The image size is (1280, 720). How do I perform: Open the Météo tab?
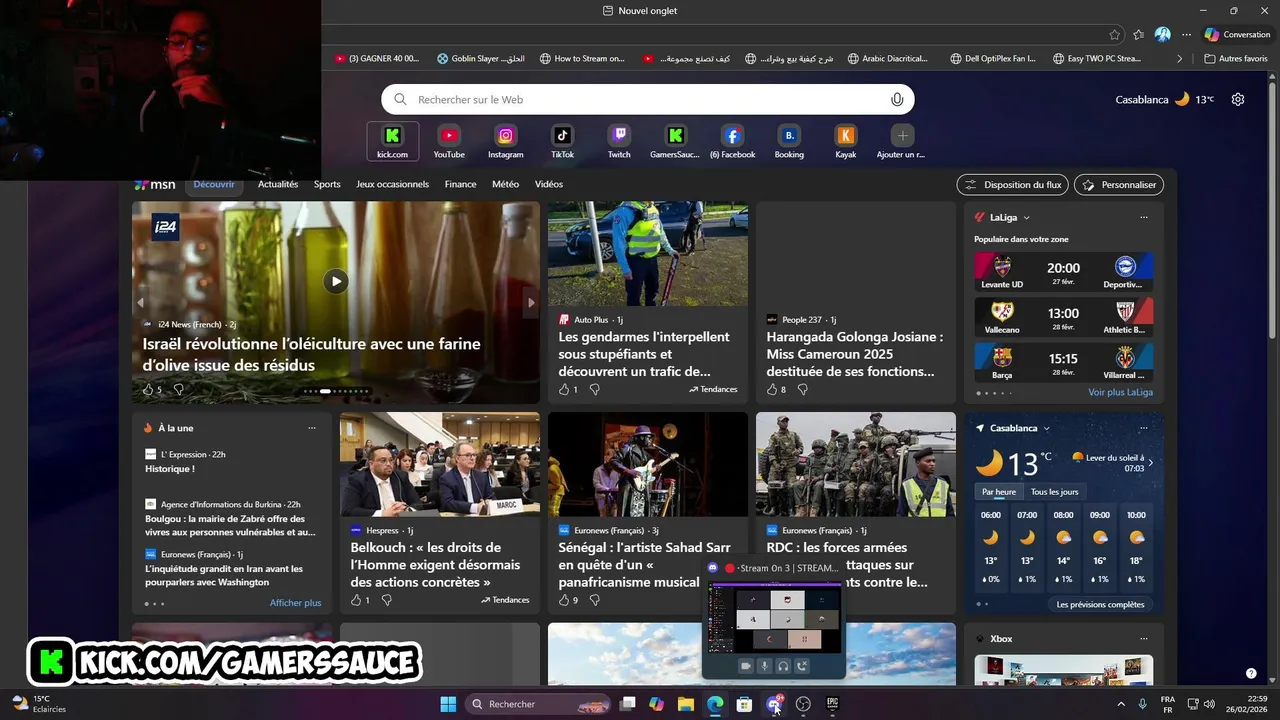click(x=505, y=184)
